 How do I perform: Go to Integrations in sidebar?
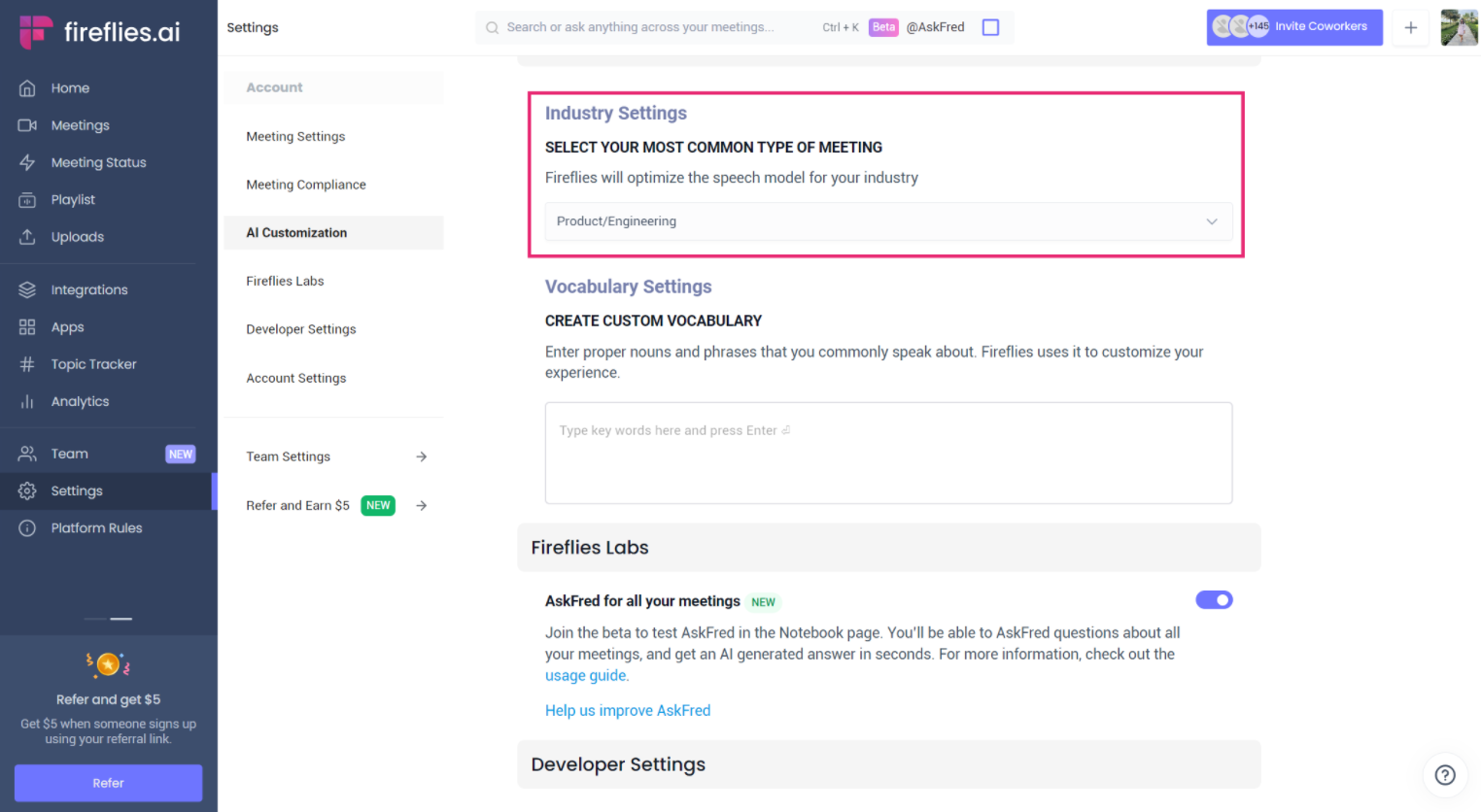tap(89, 289)
